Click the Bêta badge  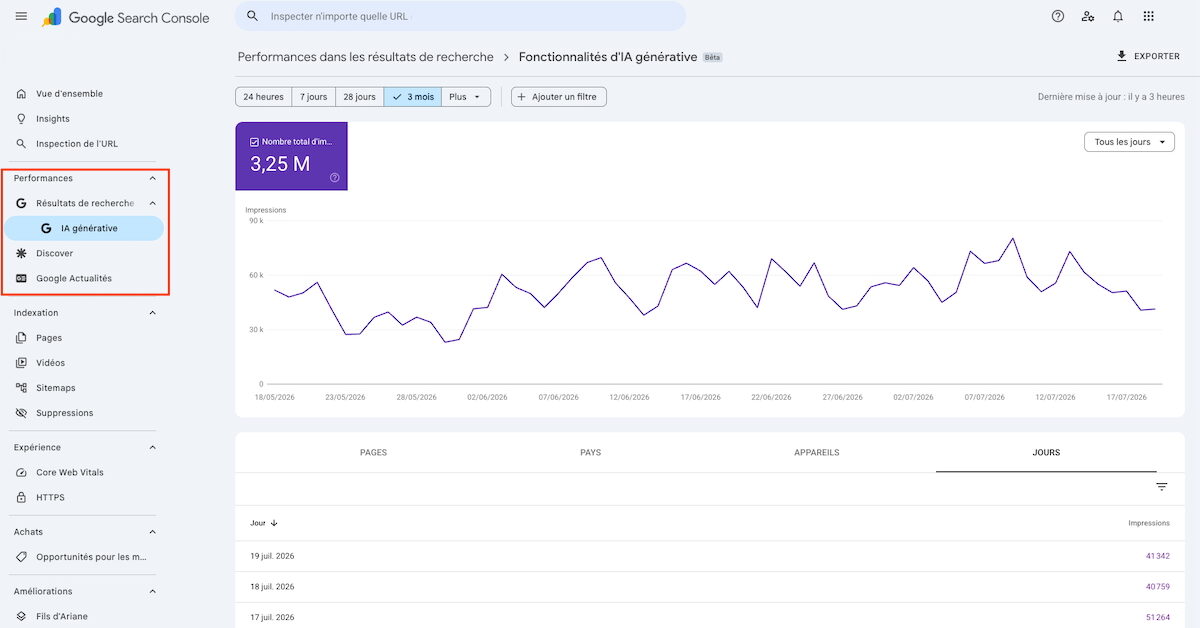coord(712,57)
